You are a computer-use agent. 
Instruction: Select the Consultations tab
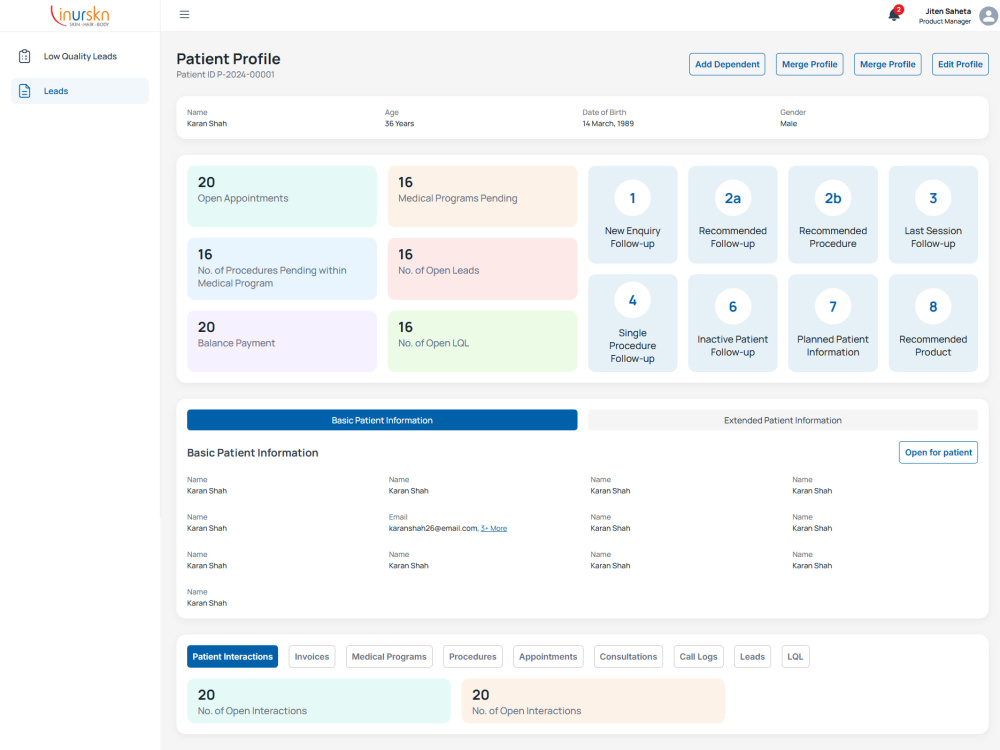pos(628,656)
